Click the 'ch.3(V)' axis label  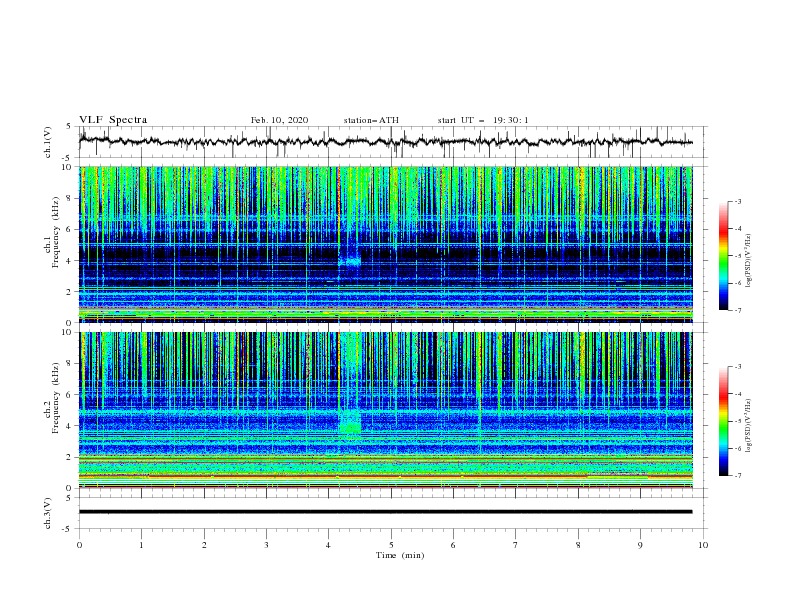(48, 513)
